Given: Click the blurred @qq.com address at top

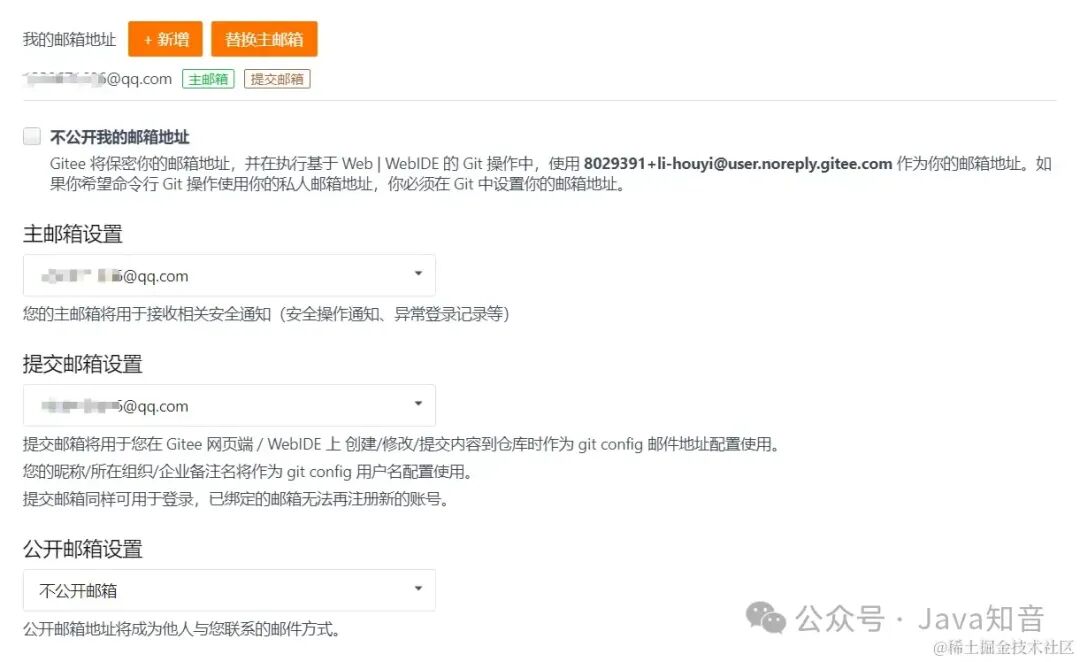Looking at the screenshot, I should [98, 79].
